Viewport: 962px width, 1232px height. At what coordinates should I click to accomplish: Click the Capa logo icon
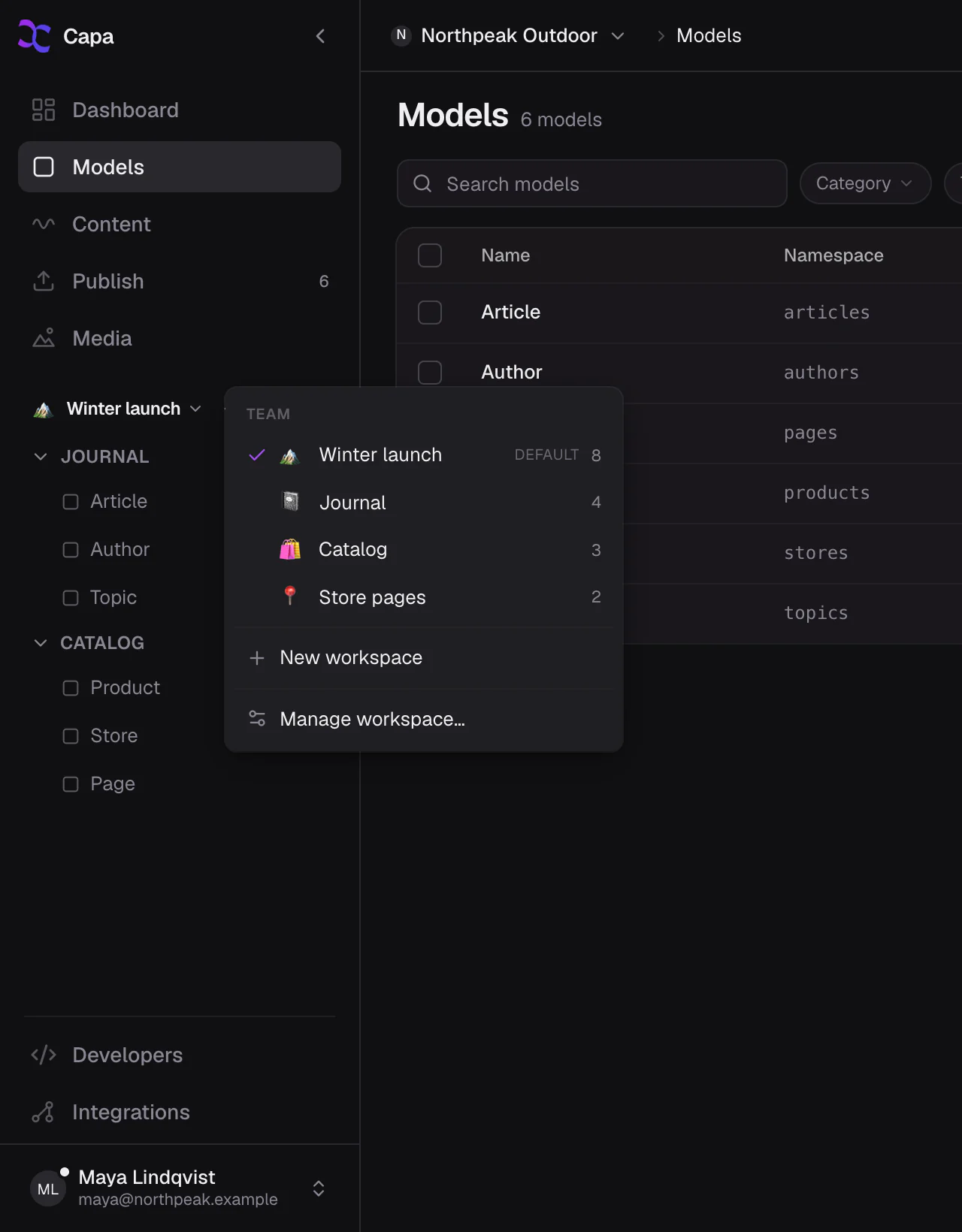34,36
